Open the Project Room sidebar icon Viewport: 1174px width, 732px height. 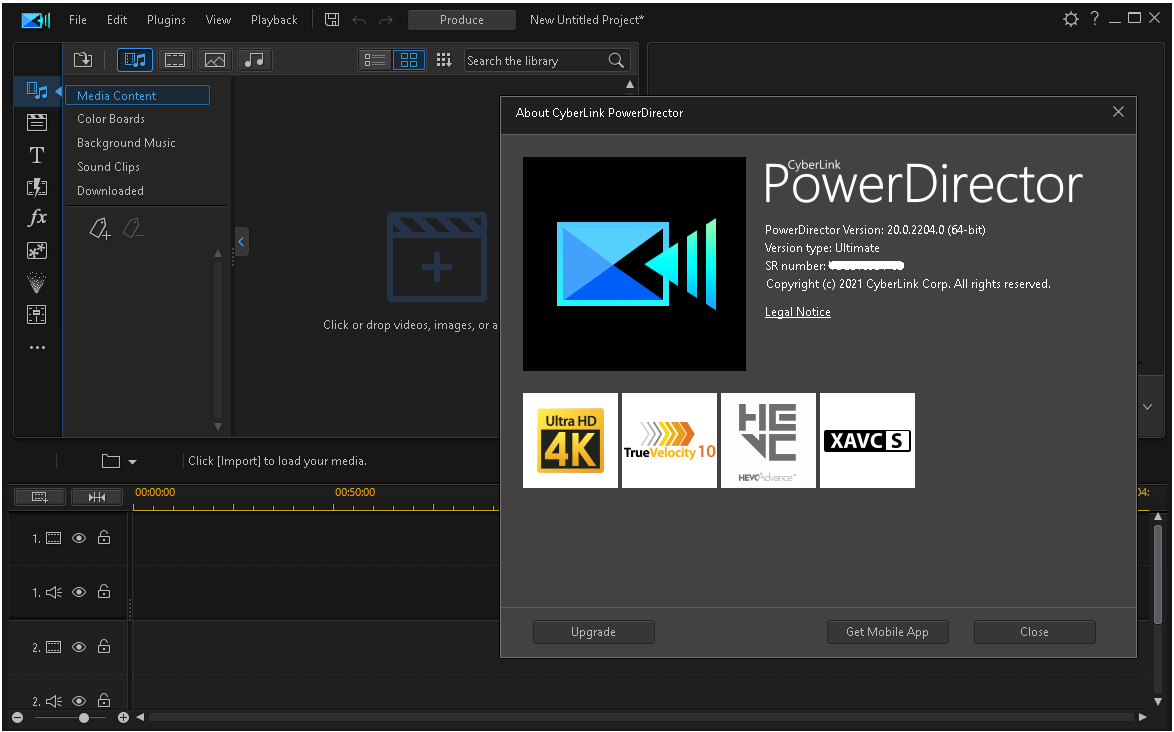pos(37,122)
